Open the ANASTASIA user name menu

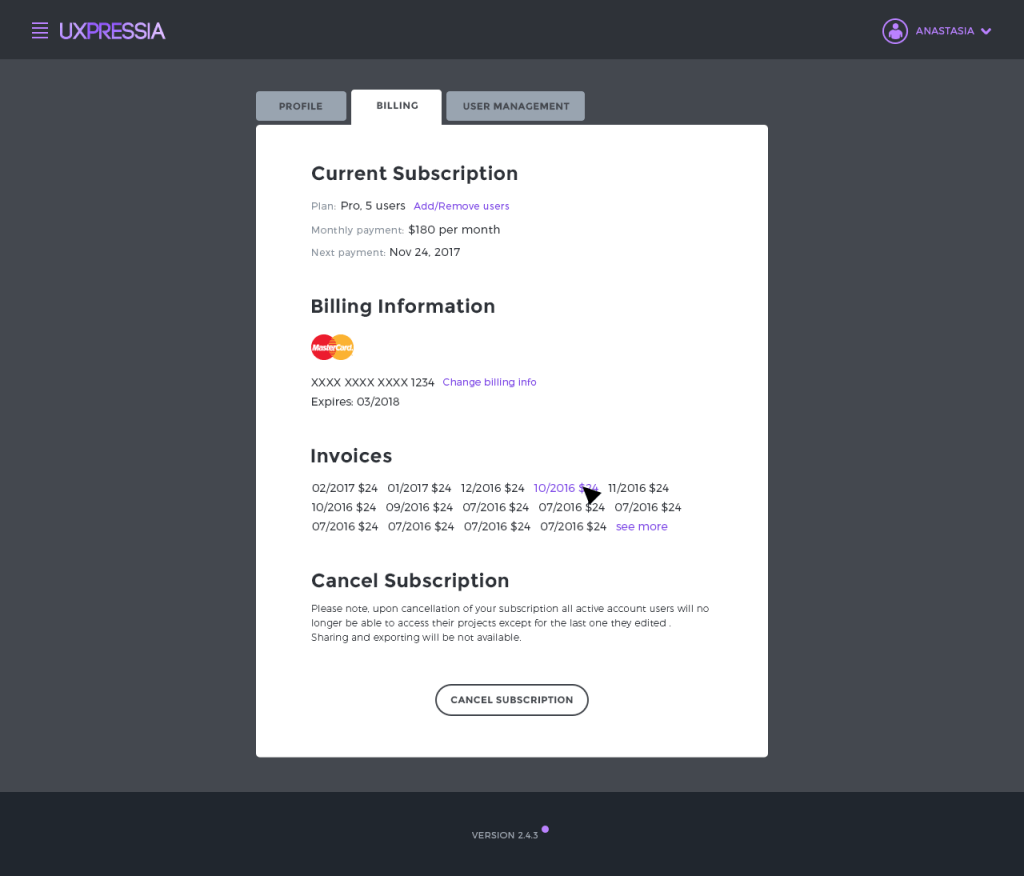(x=944, y=31)
